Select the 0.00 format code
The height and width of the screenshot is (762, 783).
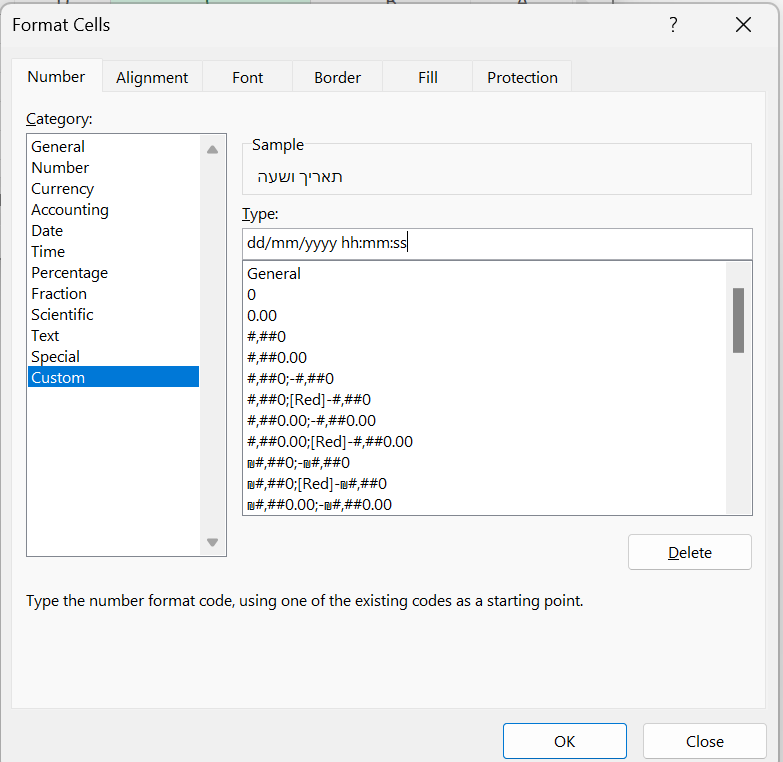point(262,315)
